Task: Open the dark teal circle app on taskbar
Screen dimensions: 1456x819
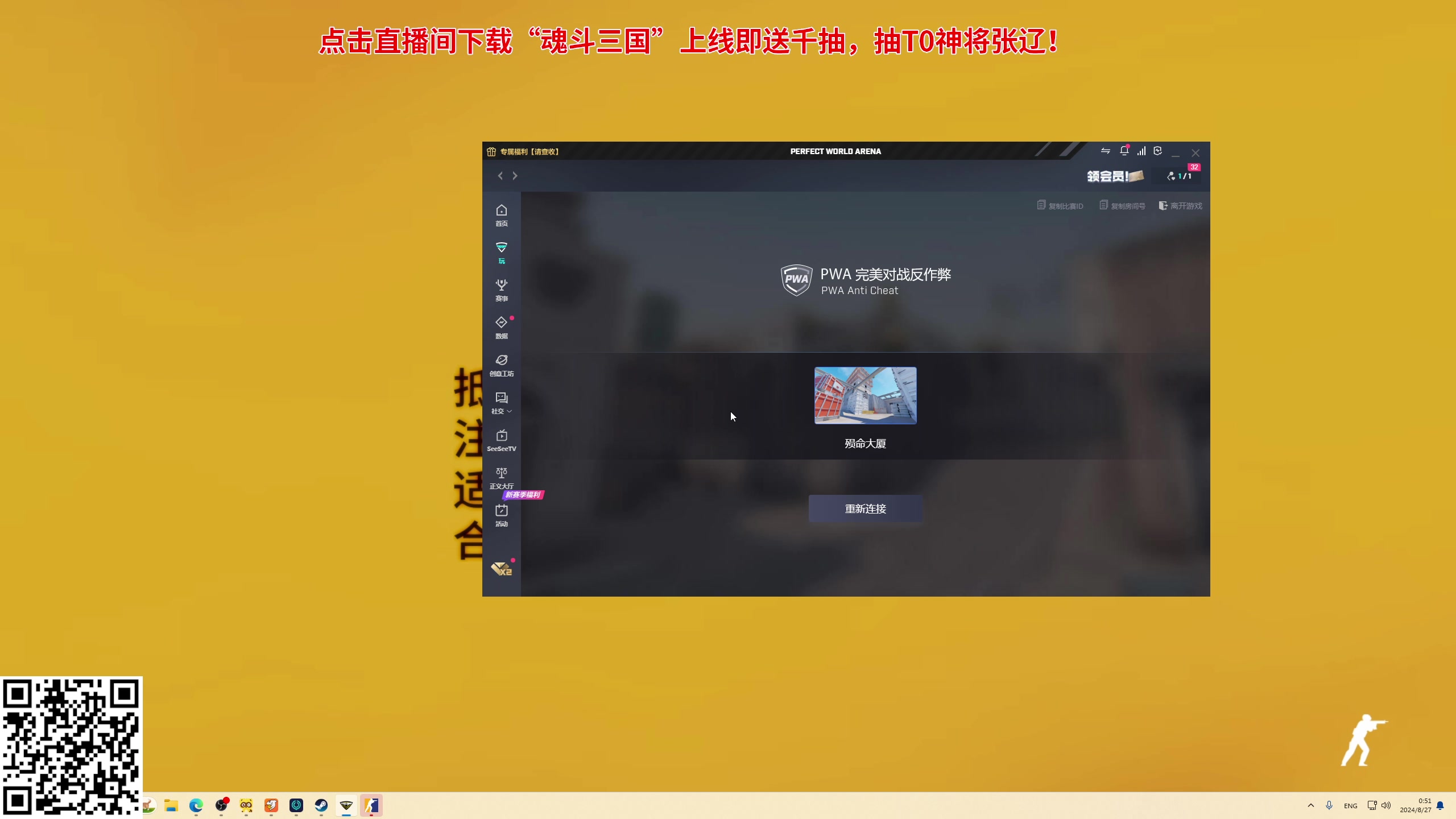Action: [296, 805]
